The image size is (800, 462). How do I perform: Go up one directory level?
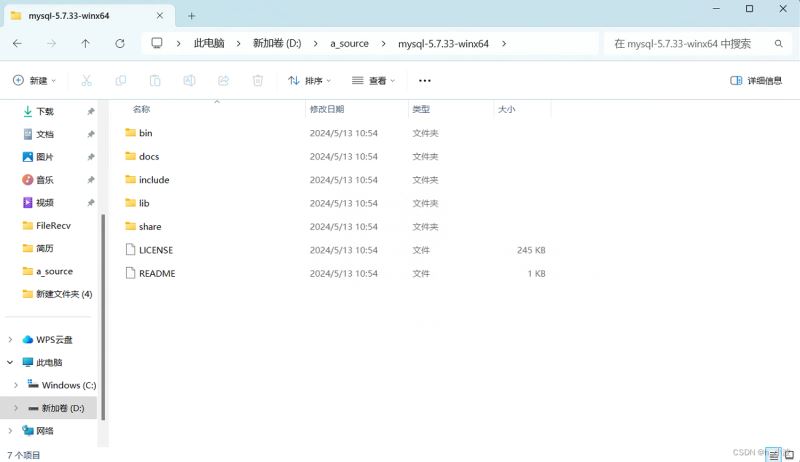click(x=85, y=44)
